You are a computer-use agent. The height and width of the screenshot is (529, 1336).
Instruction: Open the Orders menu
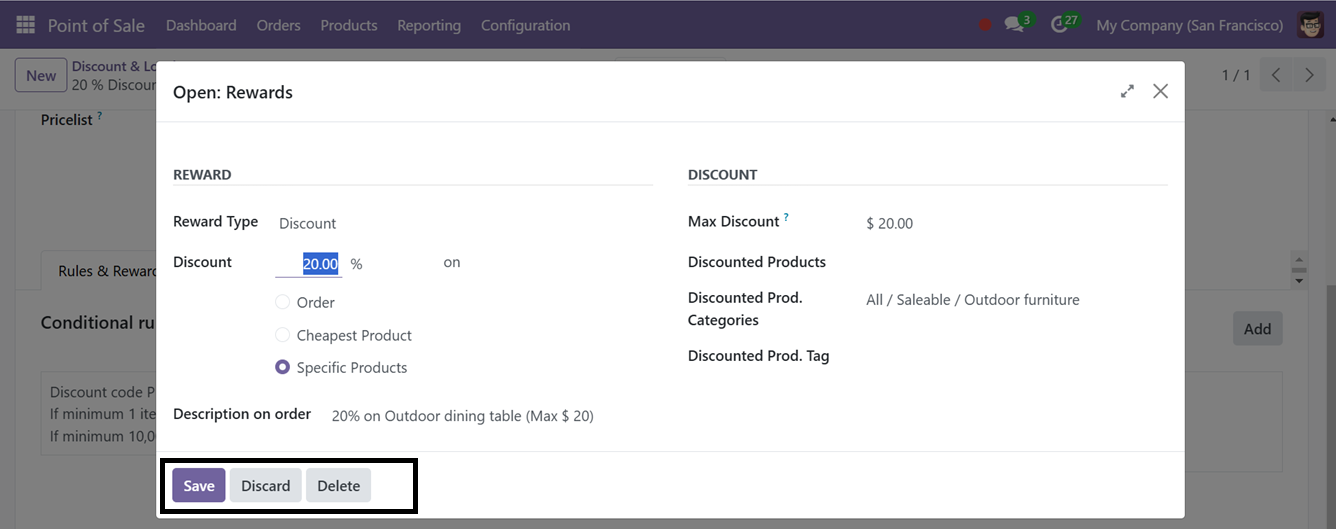click(278, 25)
